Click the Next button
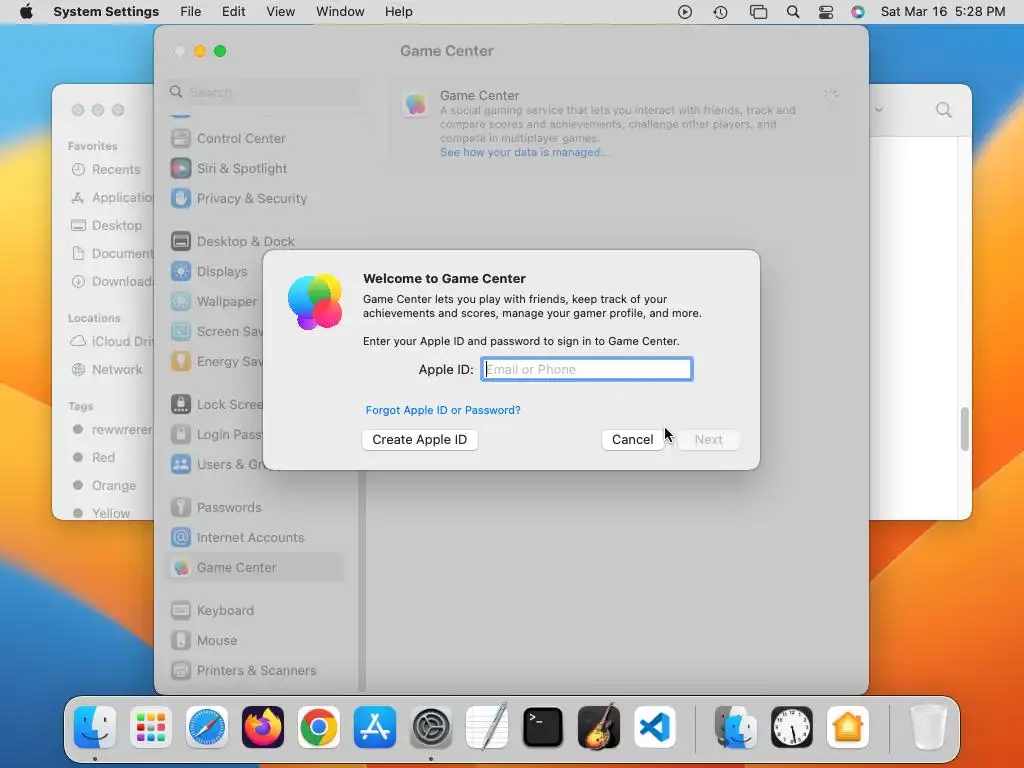This screenshot has height=768, width=1024. point(709,440)
